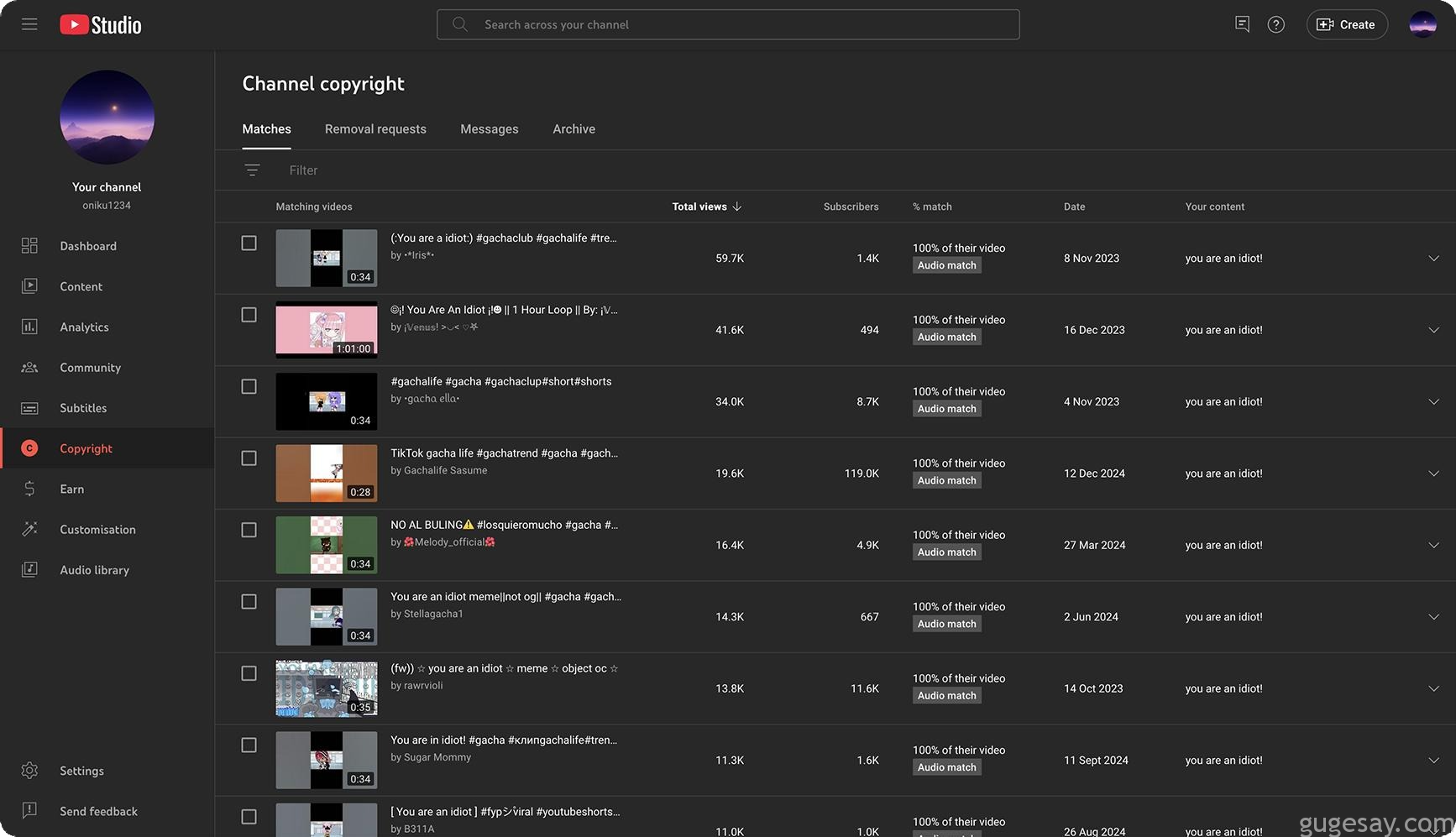The image size is (1456, 837).
Task: Open 'NO AL BULING' video title
Action: click(x=504, y=525)
